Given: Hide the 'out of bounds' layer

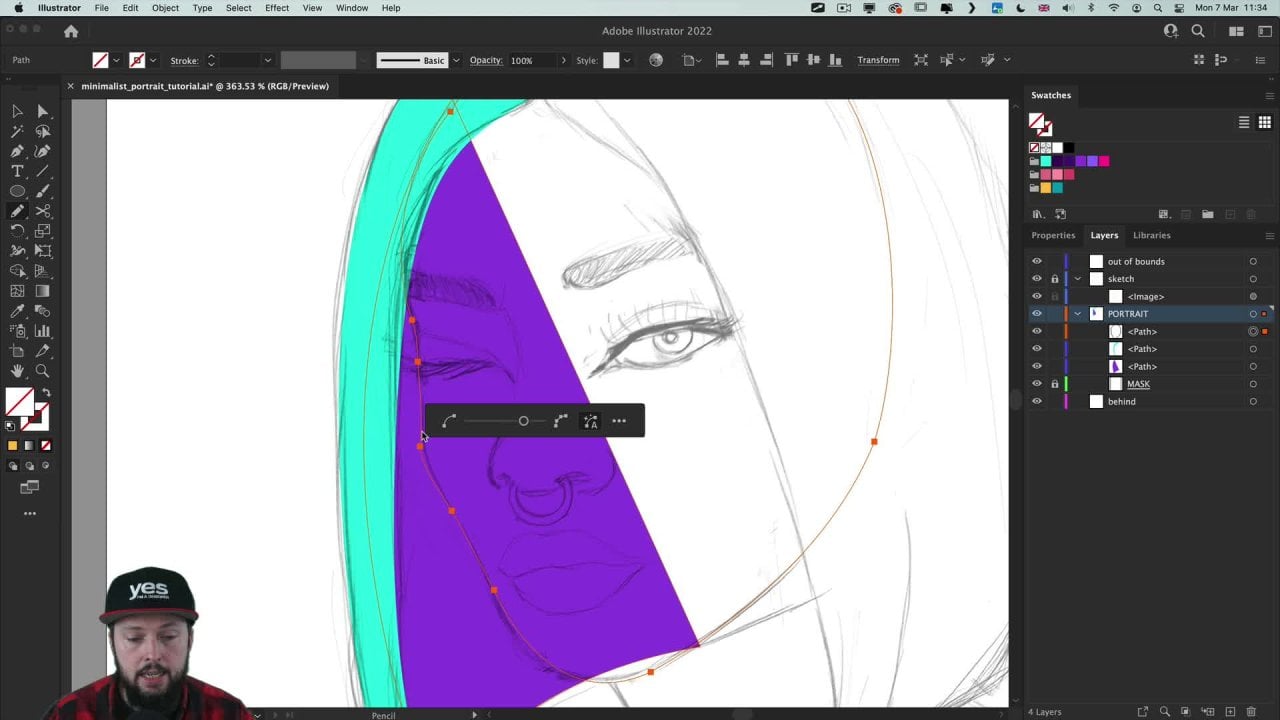Looking at the screenshot, I should click(x=1037, y=262).
